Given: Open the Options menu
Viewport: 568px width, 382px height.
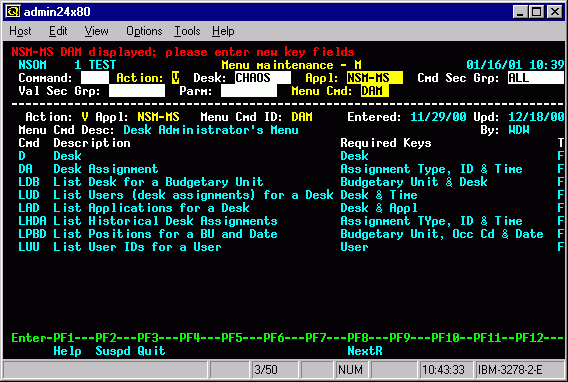Looking at the screenshot, I should (144, 31).
